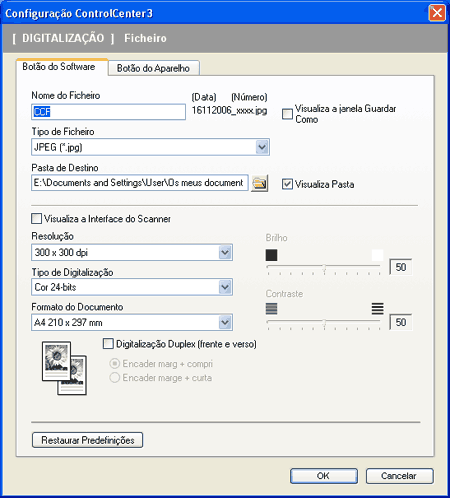Screen dimensions: 450x498
Task: Open Formato do Documento A4 dropdown
Action: point(225,322)
